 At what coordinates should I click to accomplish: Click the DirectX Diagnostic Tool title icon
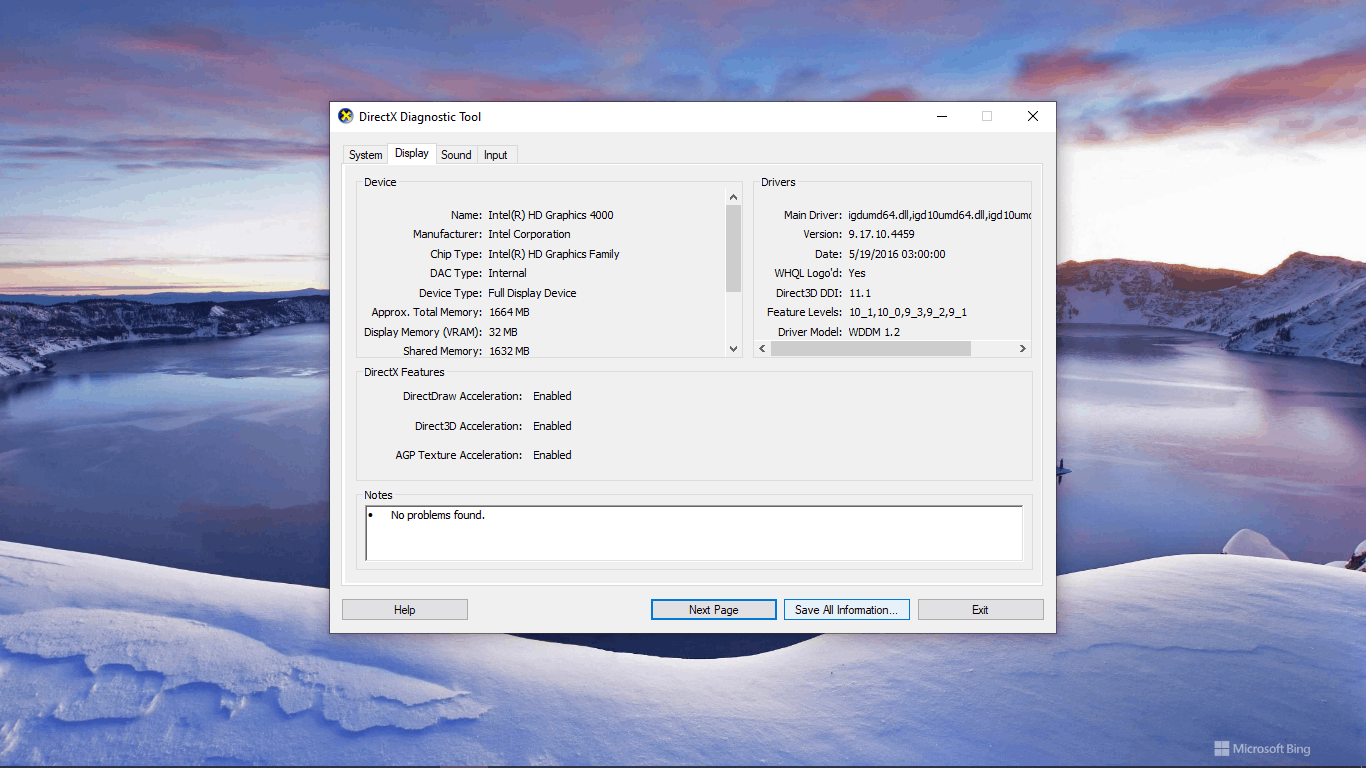click(x=346, y=116)
